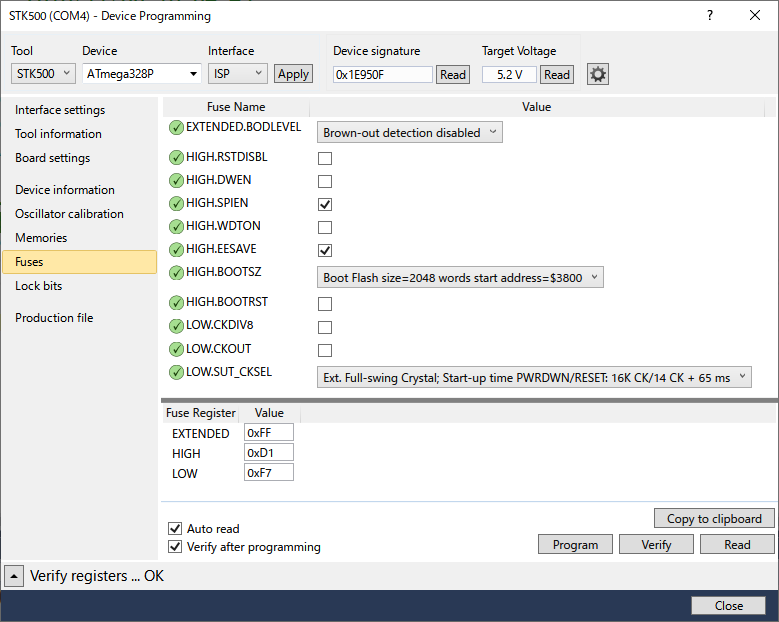Click the Value column header
Screen dimensions: 779x622
537,107
